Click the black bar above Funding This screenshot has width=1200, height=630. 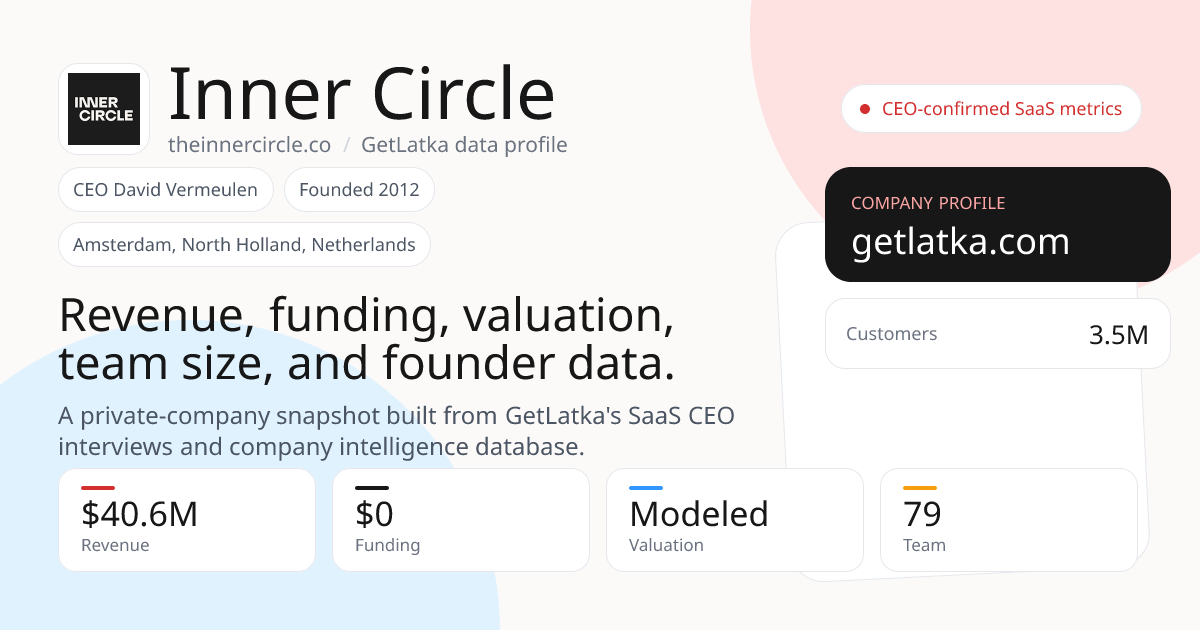point(372,488)
